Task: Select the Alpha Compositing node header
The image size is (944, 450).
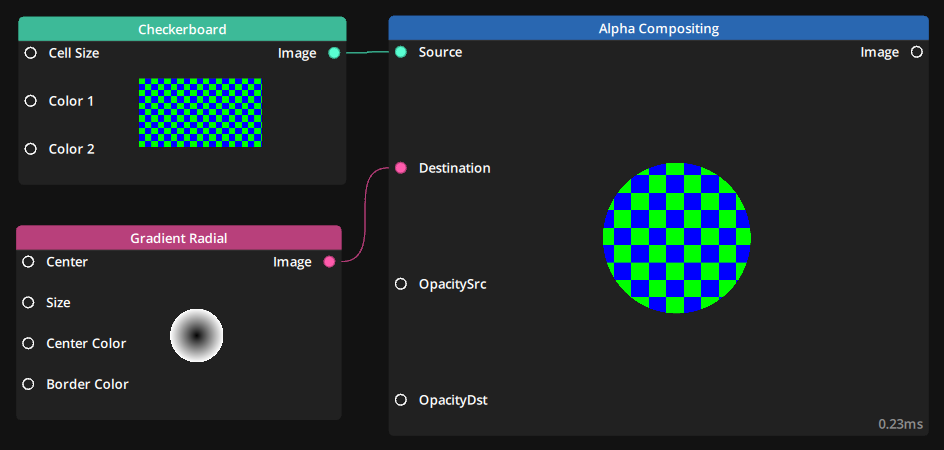Action: click(659, 28)
